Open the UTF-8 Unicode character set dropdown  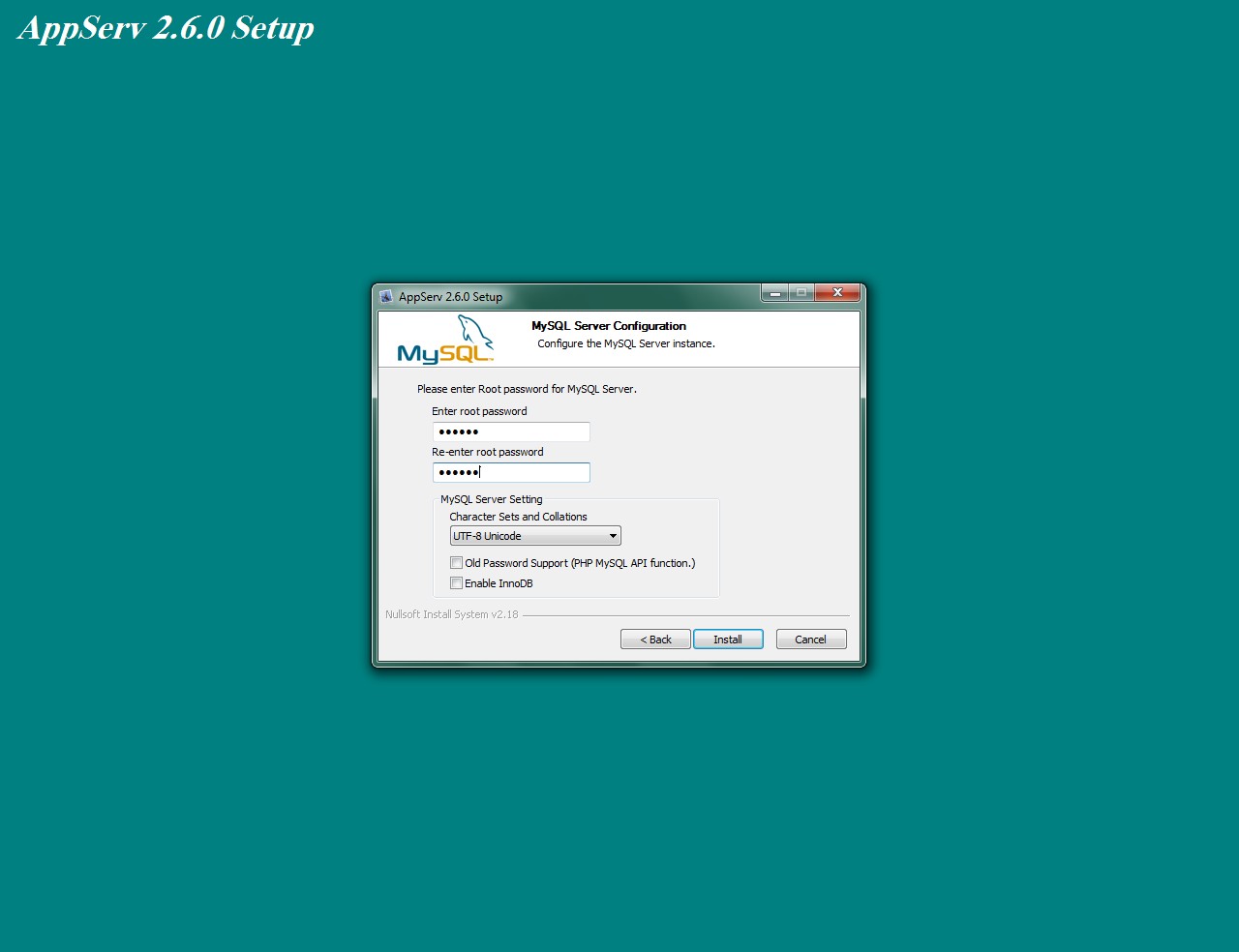pyautogui.click(x=535, y=536)
